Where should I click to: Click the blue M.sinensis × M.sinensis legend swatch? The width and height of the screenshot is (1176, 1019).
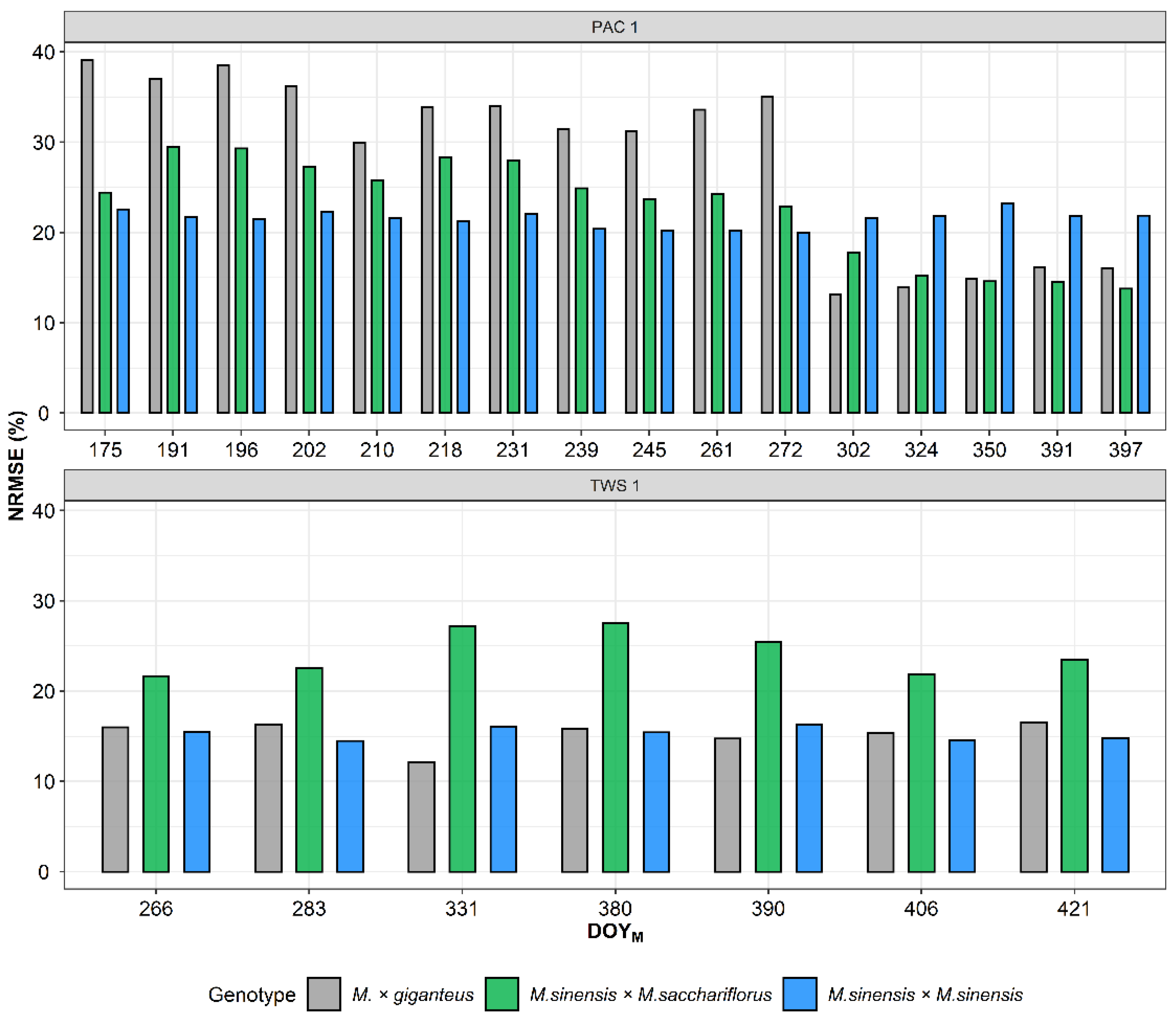(800, 994)
